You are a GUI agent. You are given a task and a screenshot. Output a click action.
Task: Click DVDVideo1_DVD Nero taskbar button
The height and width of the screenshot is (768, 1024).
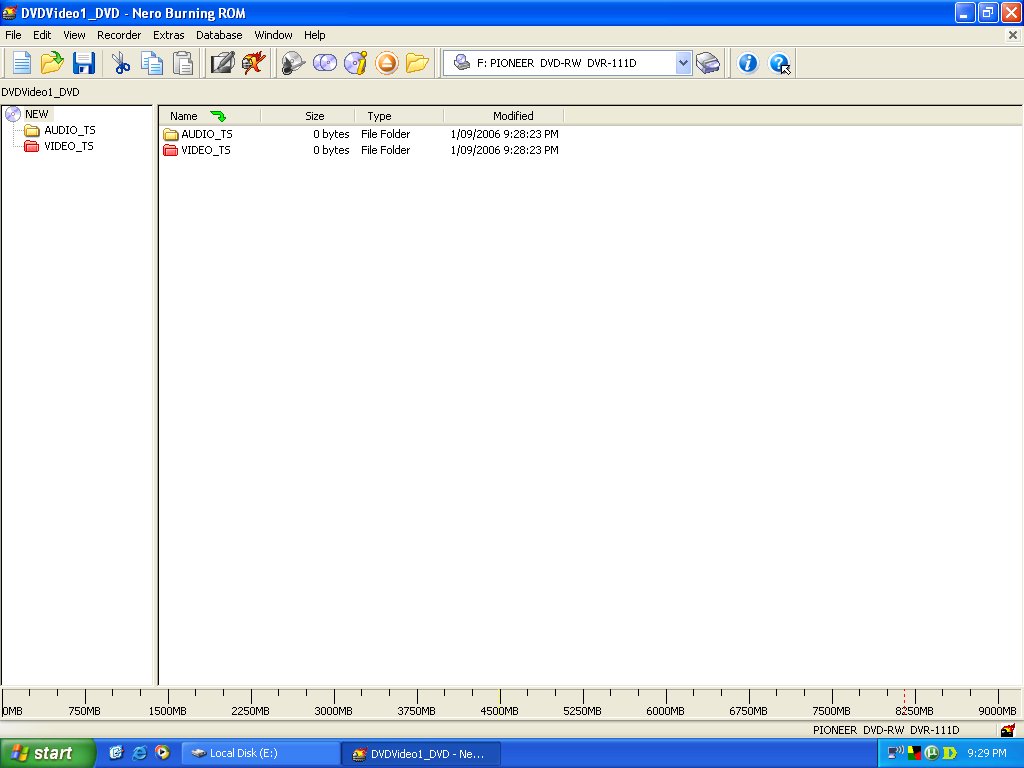[421, 753]
